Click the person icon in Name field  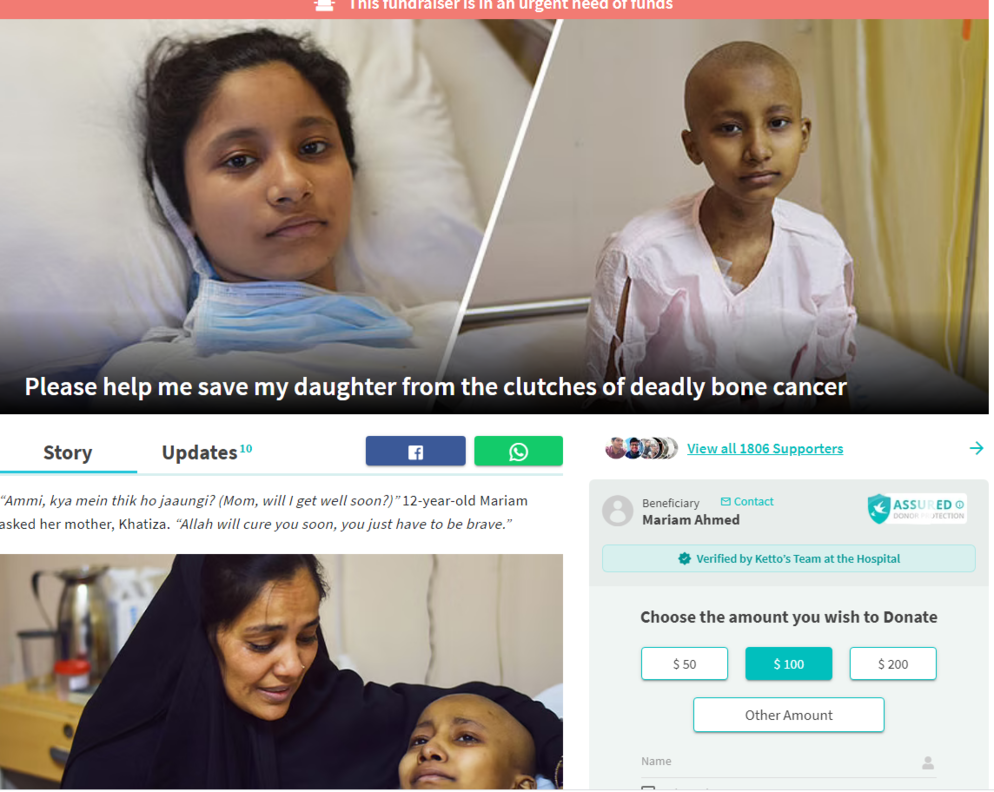927,763
